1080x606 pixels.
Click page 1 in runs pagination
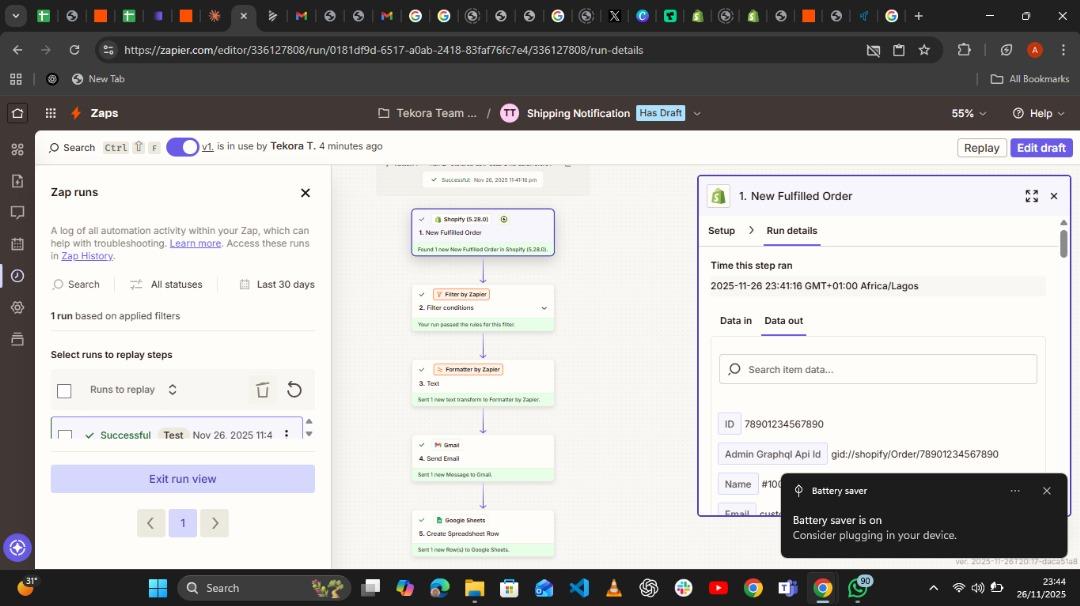point(183,523)
